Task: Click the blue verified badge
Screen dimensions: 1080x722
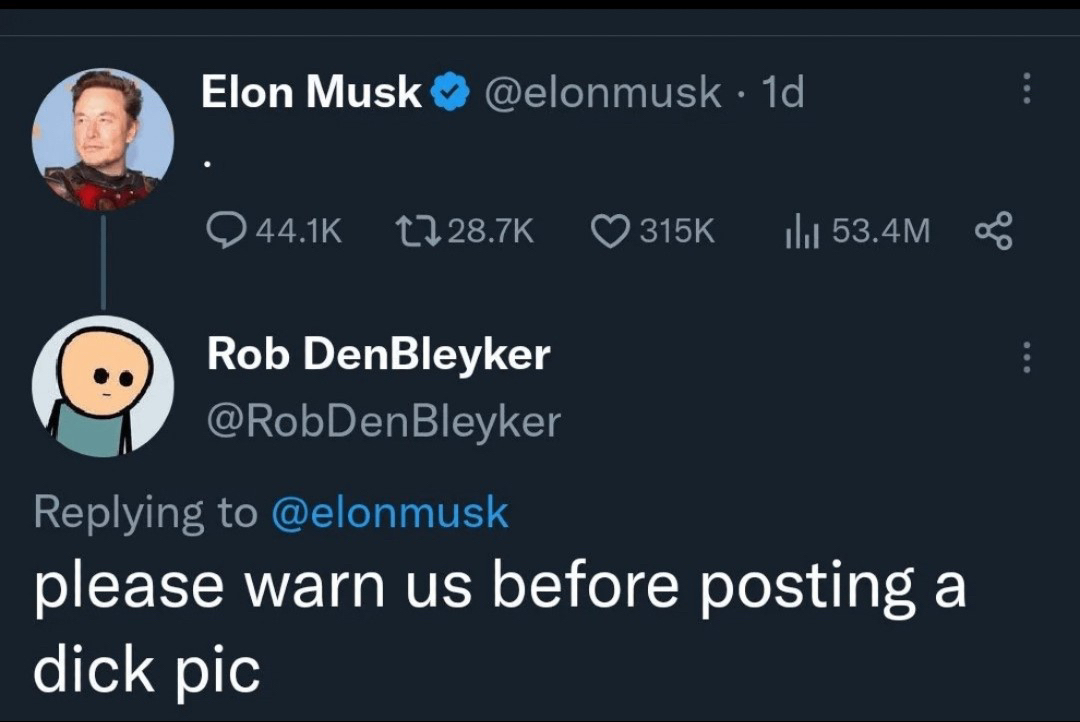Action: pyautogui.click(x=450, y=94)
